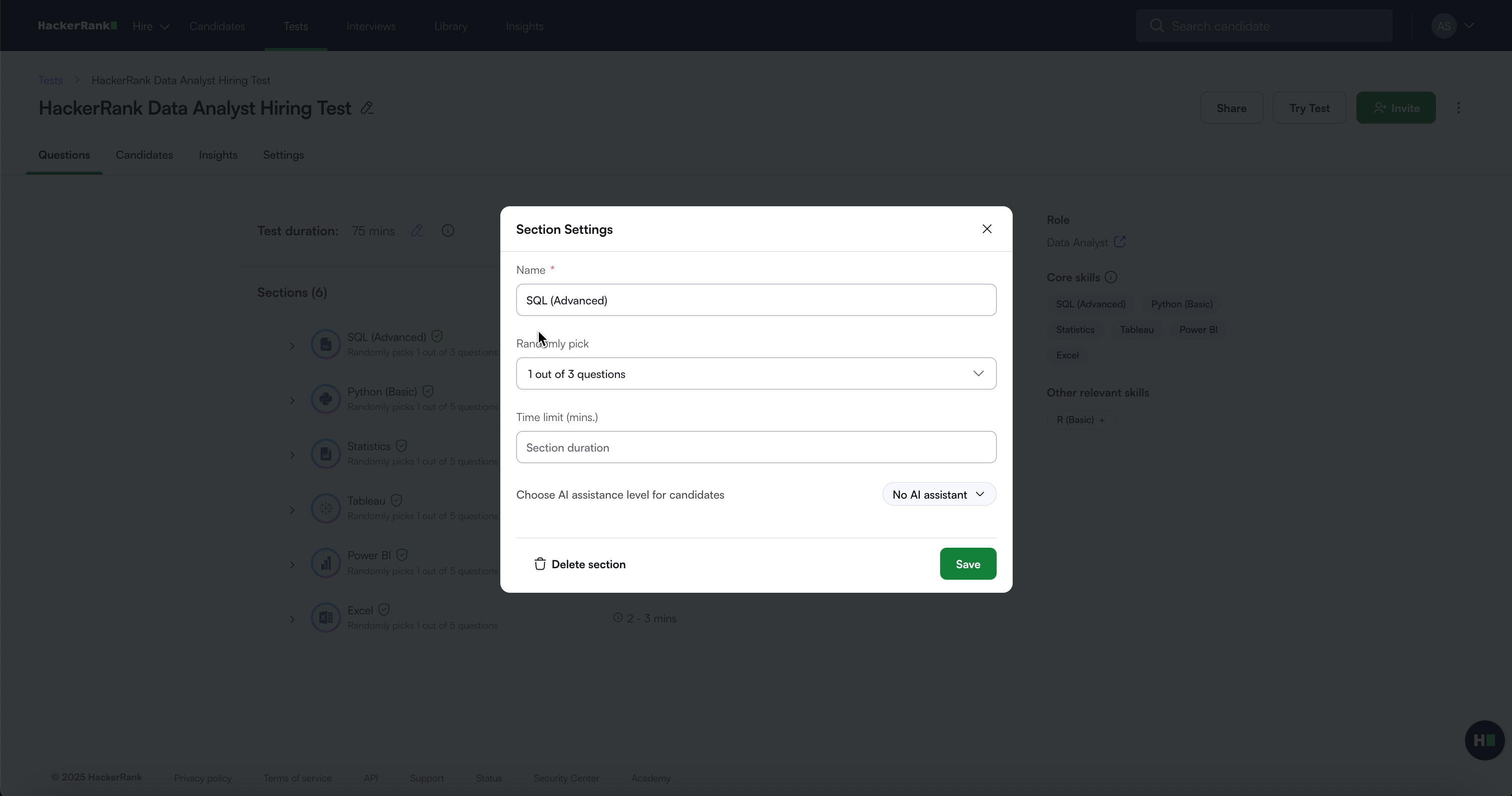This screenshot has height=796, width=1512.
Task: Expand the Python (Basic) section chevron
Action: (292, 401)
